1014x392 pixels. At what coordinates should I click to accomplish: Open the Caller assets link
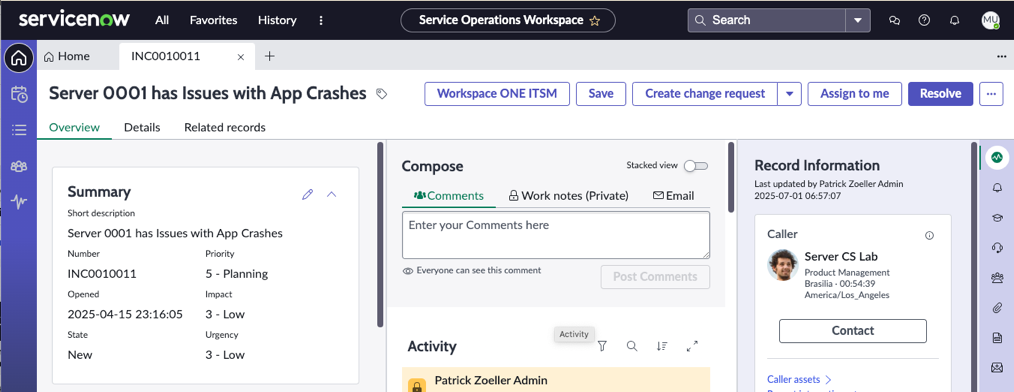tap(799, 379)
